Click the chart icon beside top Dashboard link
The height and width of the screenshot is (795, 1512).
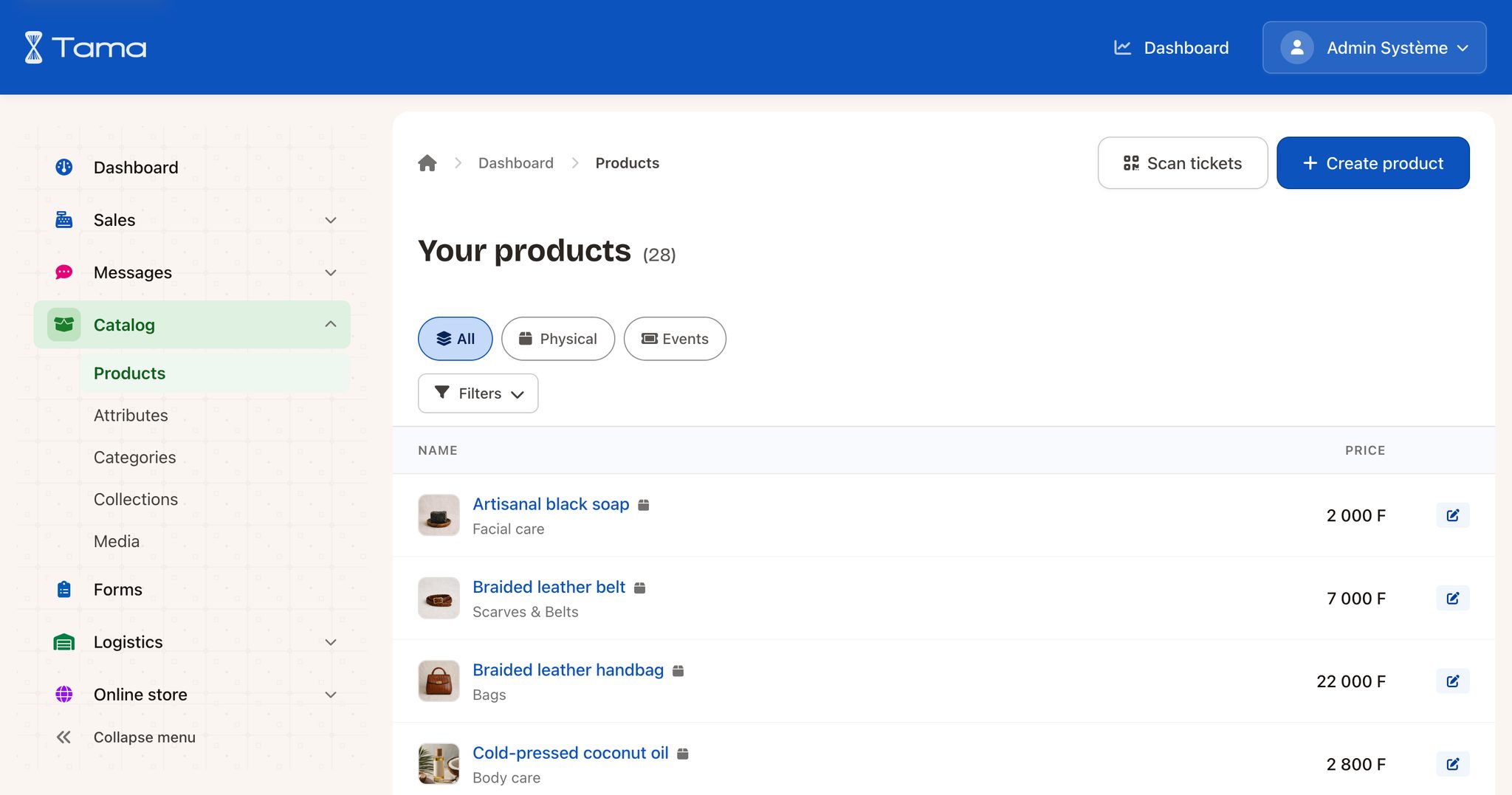tap(1122, 48)
